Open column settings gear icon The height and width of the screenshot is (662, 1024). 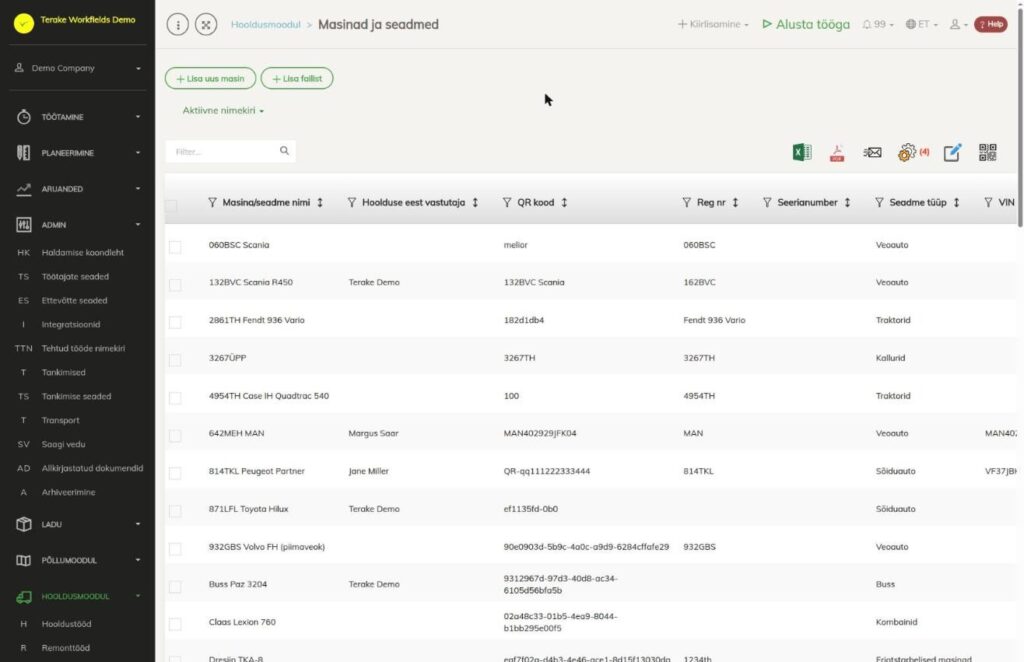906,152
